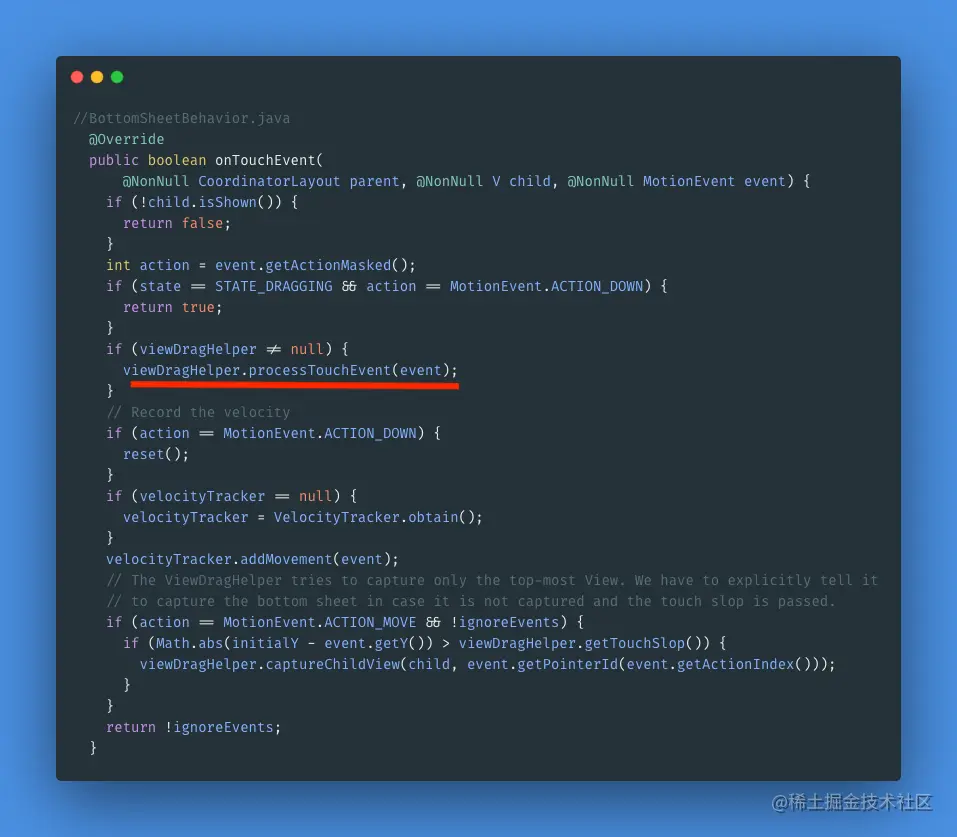Click the 'reset();' call line
The image size is (957, 837).
click(156, 454)
